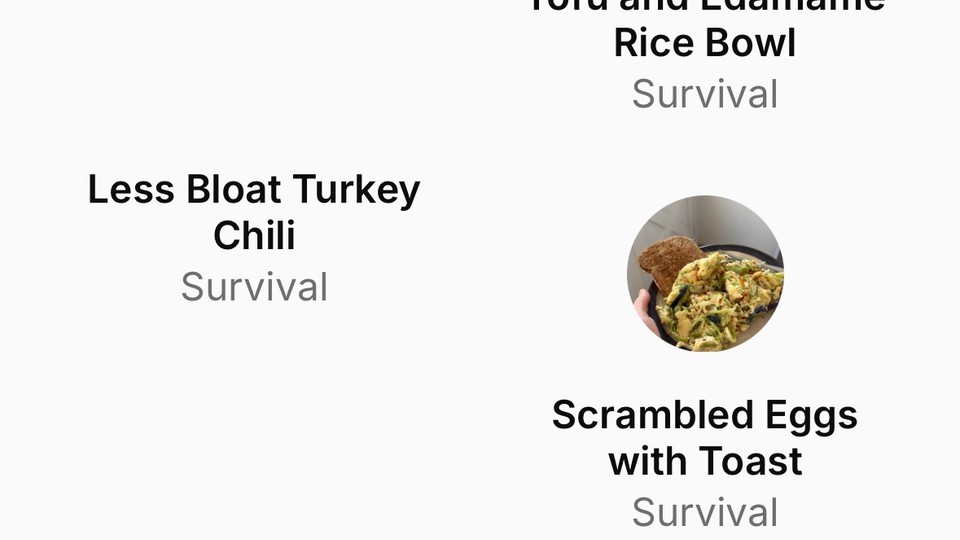Screen dimensions: 960x540
Task: Click the toast slice in recipe photo
Action: (x=669, y=261)
